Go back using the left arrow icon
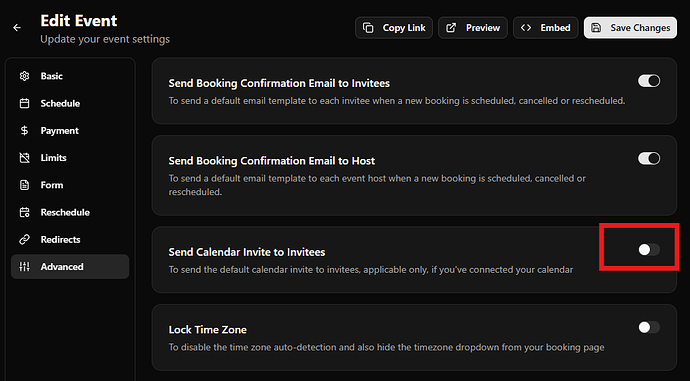The height and width of the screenshot is (381, 690). [17, 28]
